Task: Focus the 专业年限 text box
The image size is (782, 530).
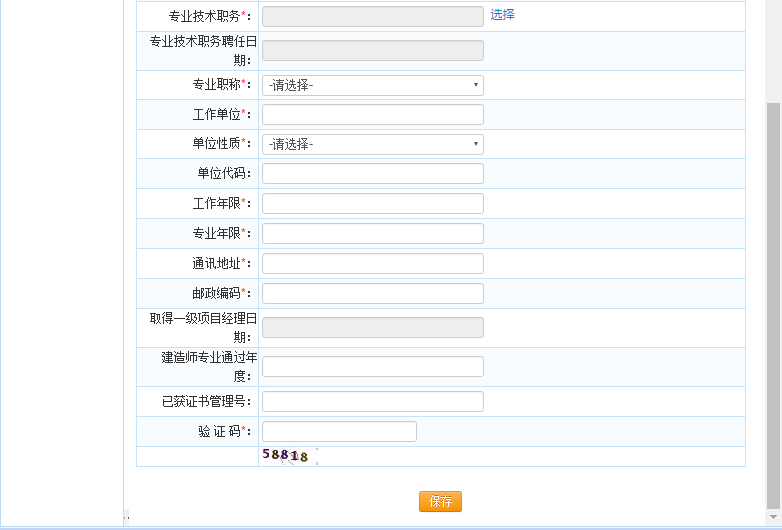Action: [x=372, y=233]
